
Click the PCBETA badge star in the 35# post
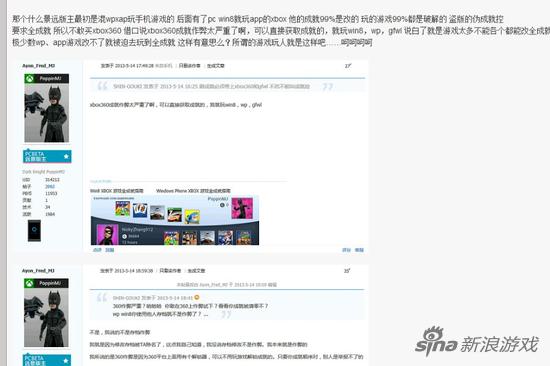click(x=66, y=360)
